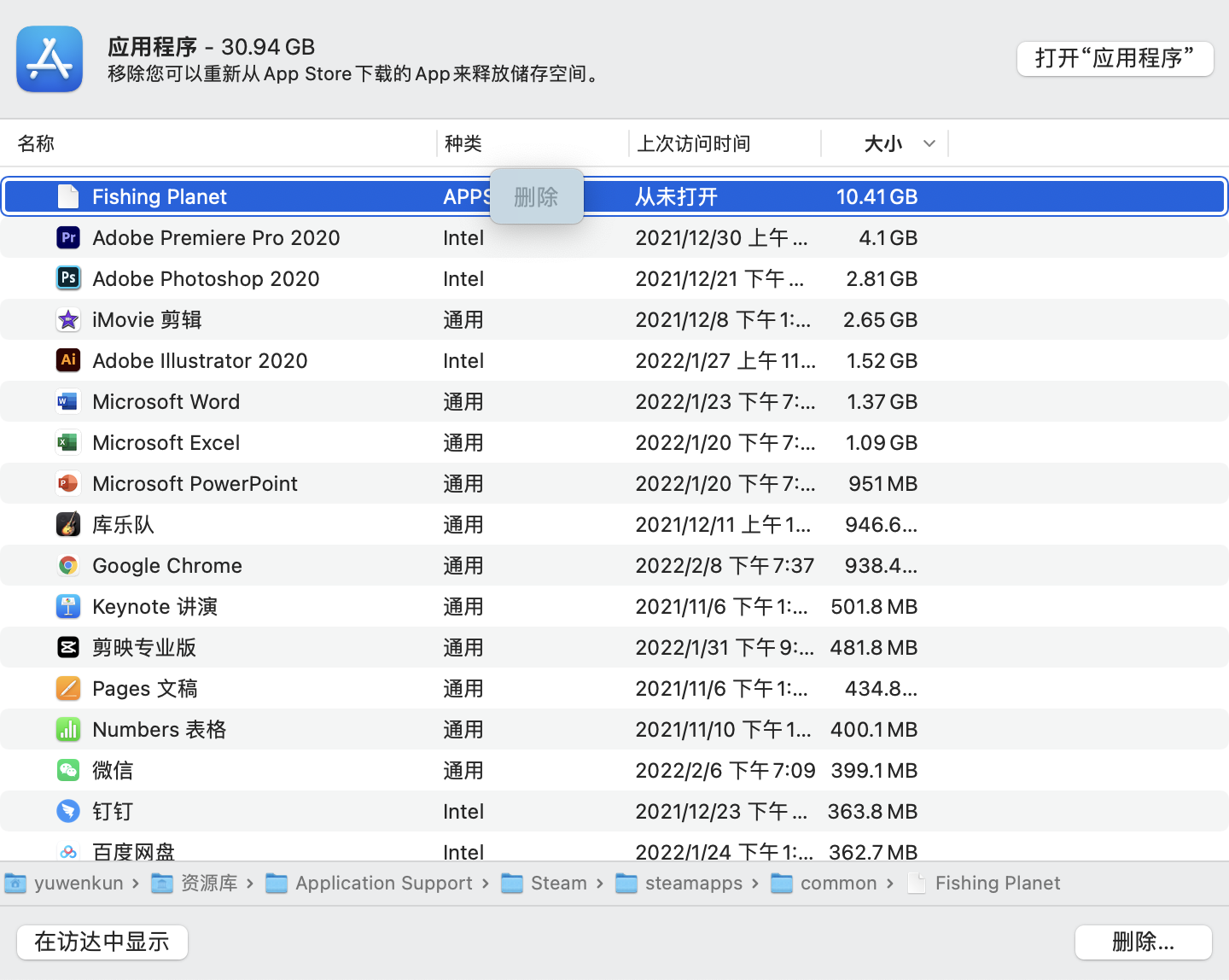Click the Google Chrome icon

coord(68,565)
